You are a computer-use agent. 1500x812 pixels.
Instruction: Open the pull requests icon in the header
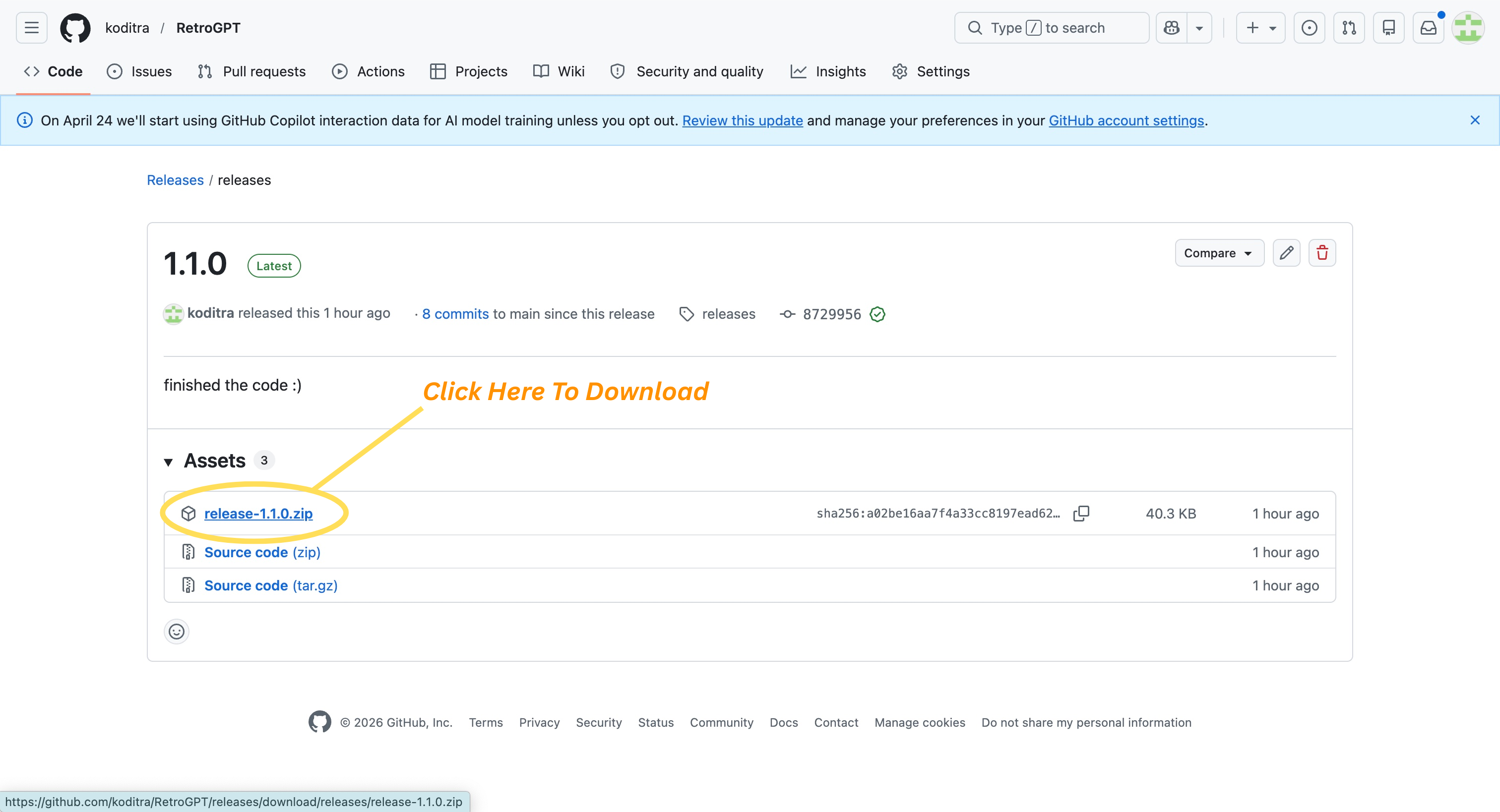1349,28
